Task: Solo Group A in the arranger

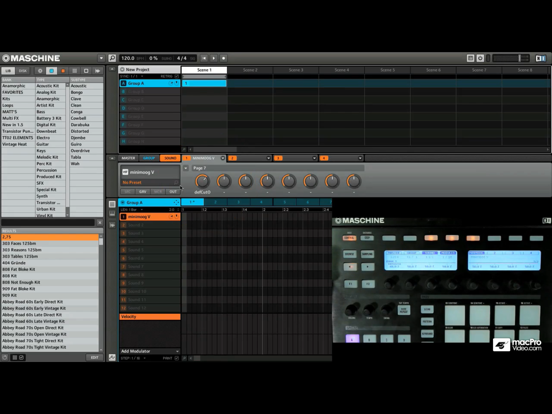Action: tap(176, 83)
